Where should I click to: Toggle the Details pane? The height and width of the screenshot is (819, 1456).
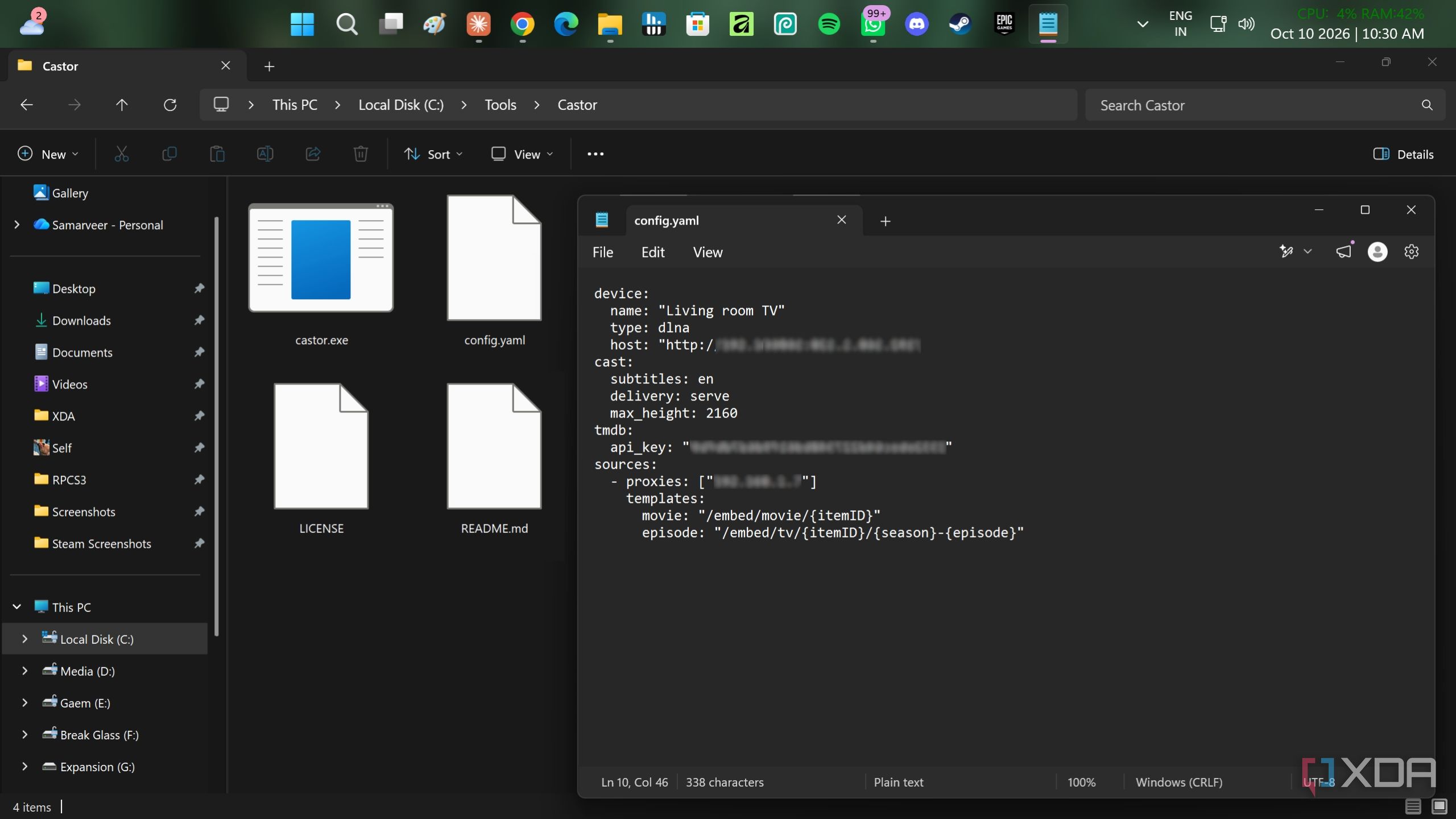click(1404, 154)
